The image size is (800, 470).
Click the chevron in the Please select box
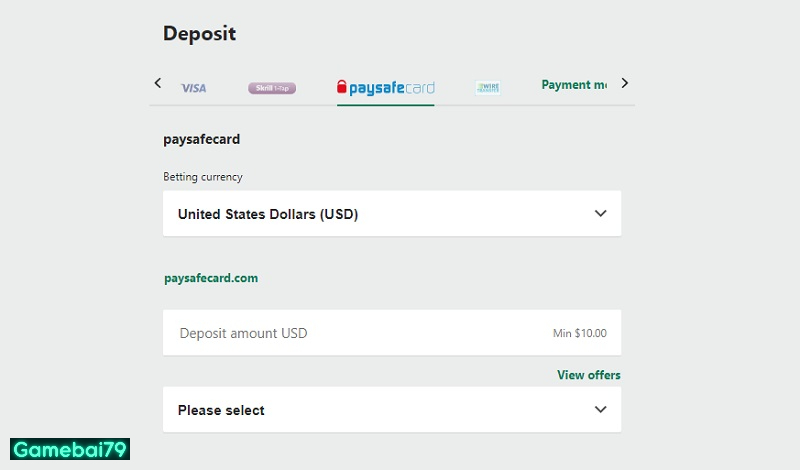[600, 410]
